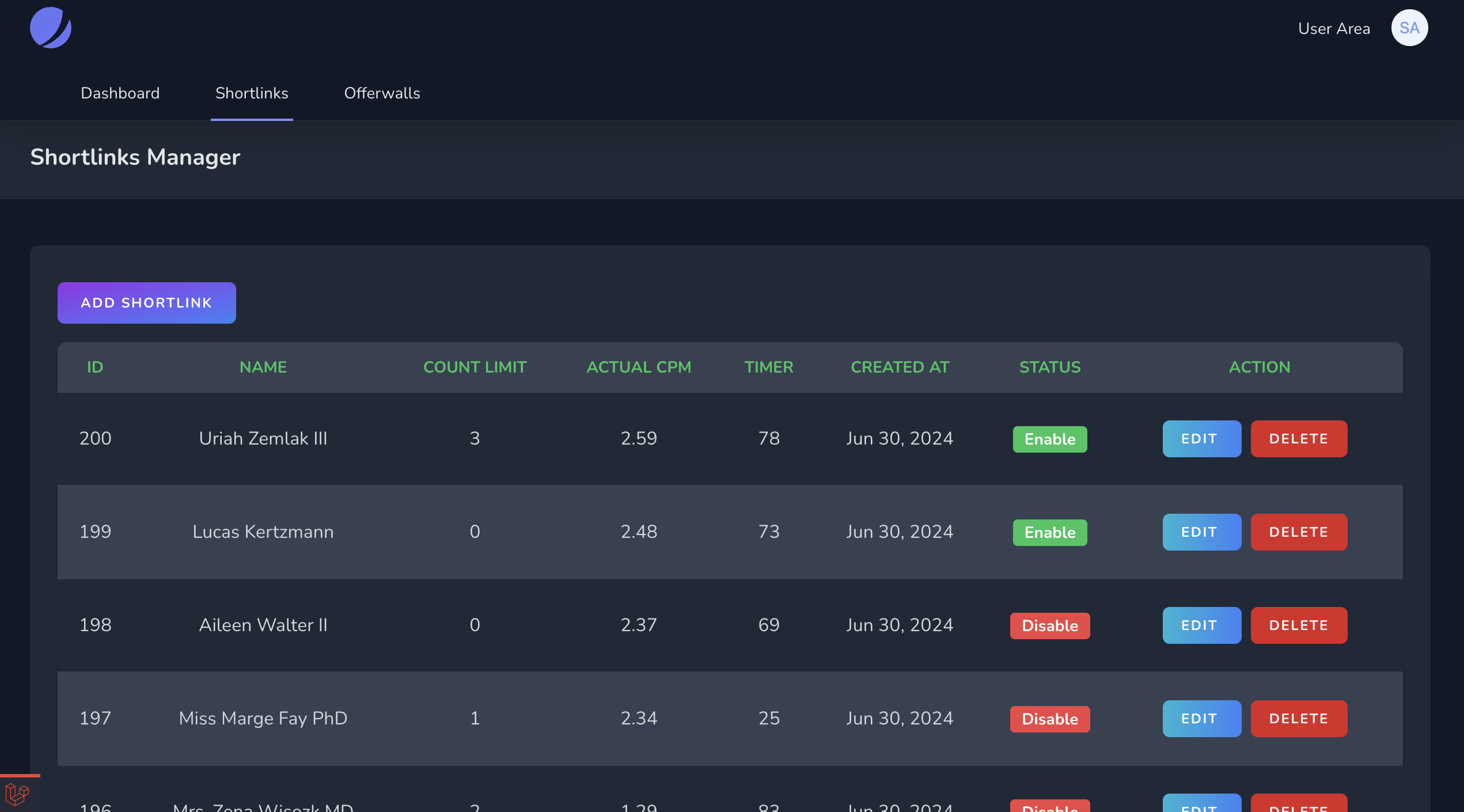
Task: Switch to the Offerwalls tab
Action: coord(382,93)
